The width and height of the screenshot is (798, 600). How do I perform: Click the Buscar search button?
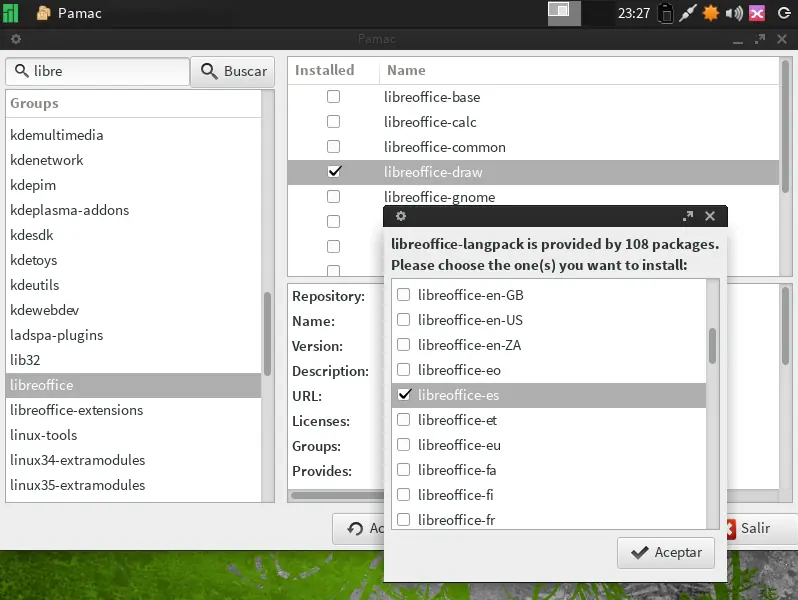tap(233, 71)
